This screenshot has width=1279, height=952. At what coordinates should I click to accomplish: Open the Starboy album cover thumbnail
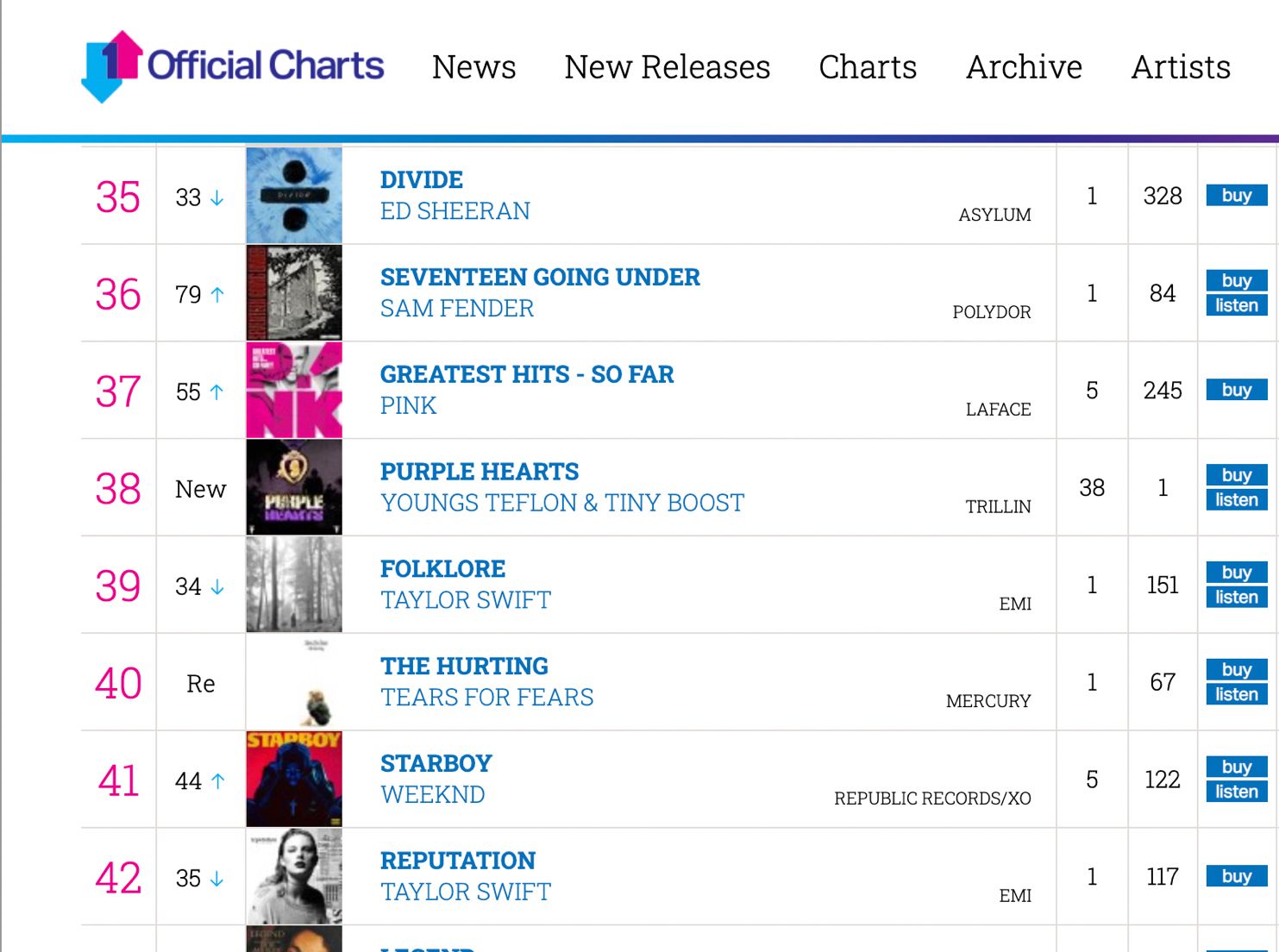tap(294, 780)
